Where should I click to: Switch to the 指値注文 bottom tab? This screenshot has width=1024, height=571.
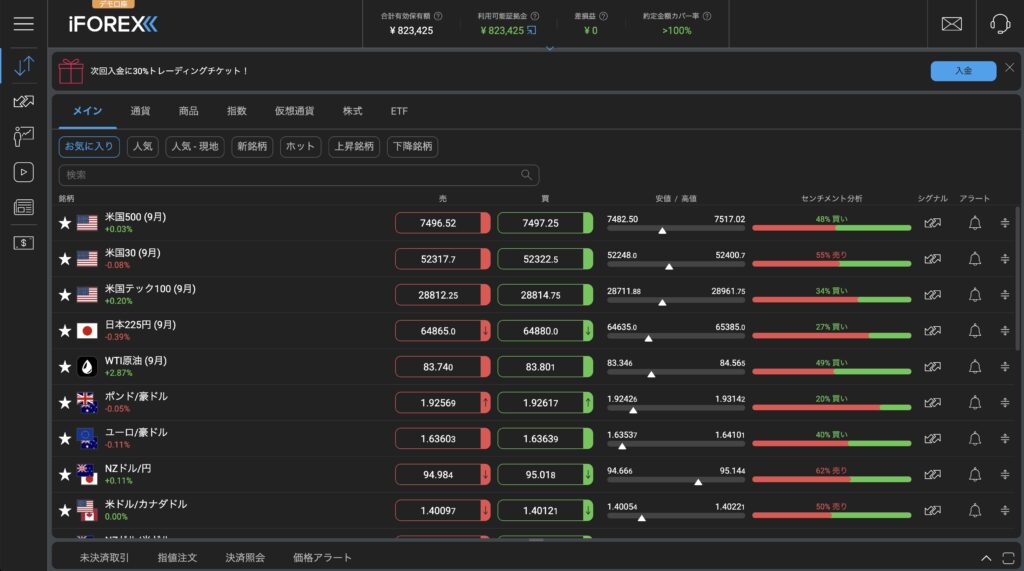tap(177, 558)
